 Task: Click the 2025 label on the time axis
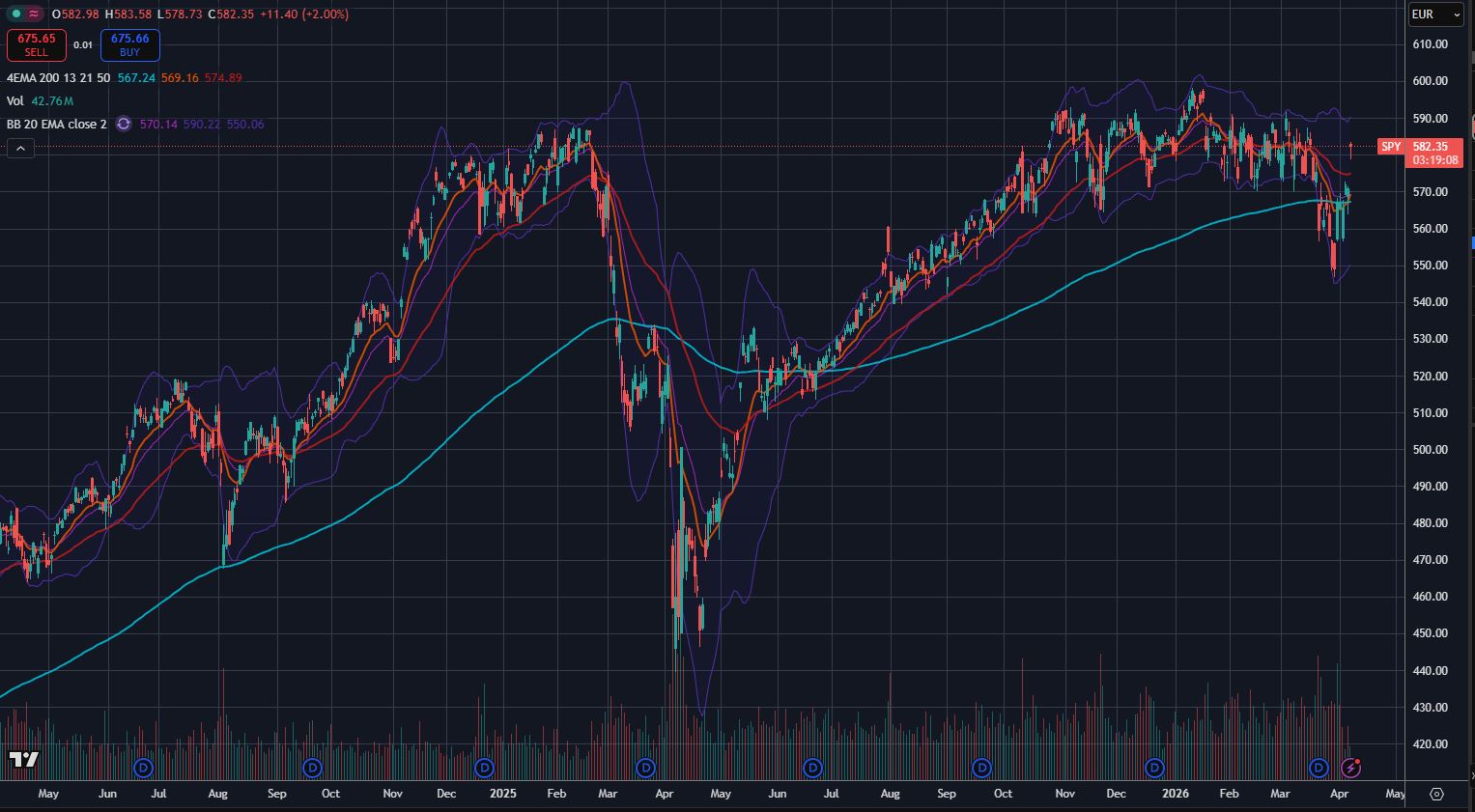[x=503, y=794]
